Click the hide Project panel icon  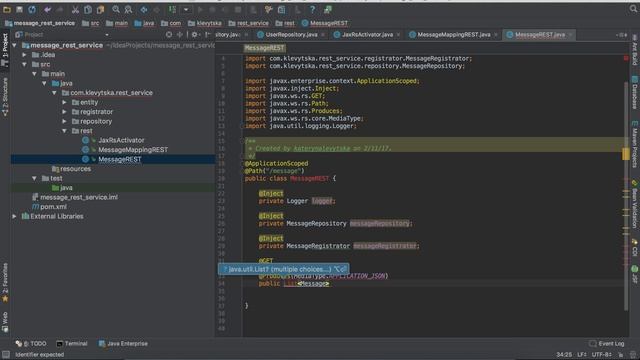[x=207, y=35]
